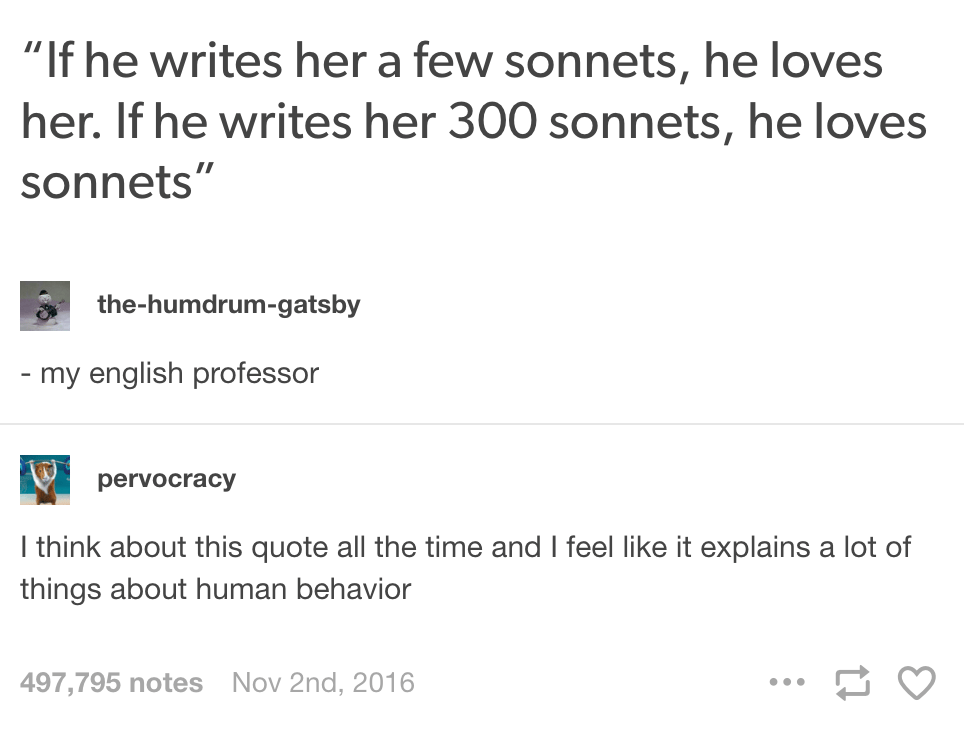Click the opening quotation mark of the quote
964x738 pixels.
click(33, 49)
